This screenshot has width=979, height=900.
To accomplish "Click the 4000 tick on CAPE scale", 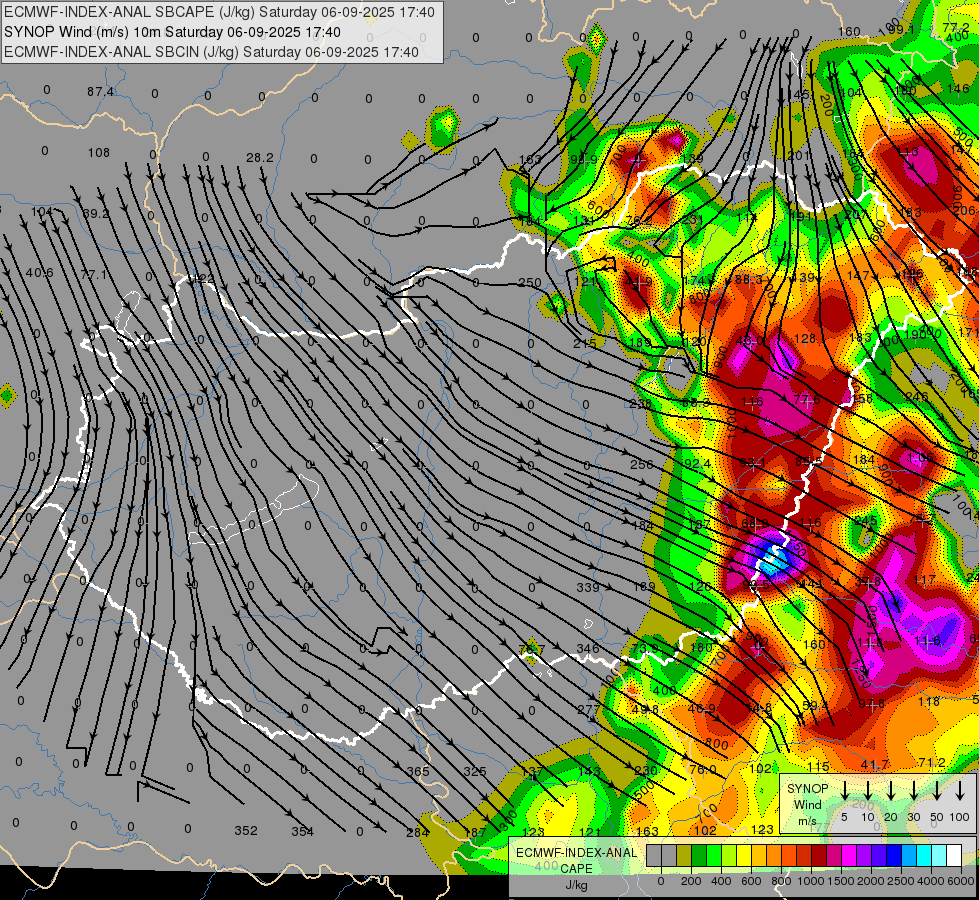I will click(930, 881).
